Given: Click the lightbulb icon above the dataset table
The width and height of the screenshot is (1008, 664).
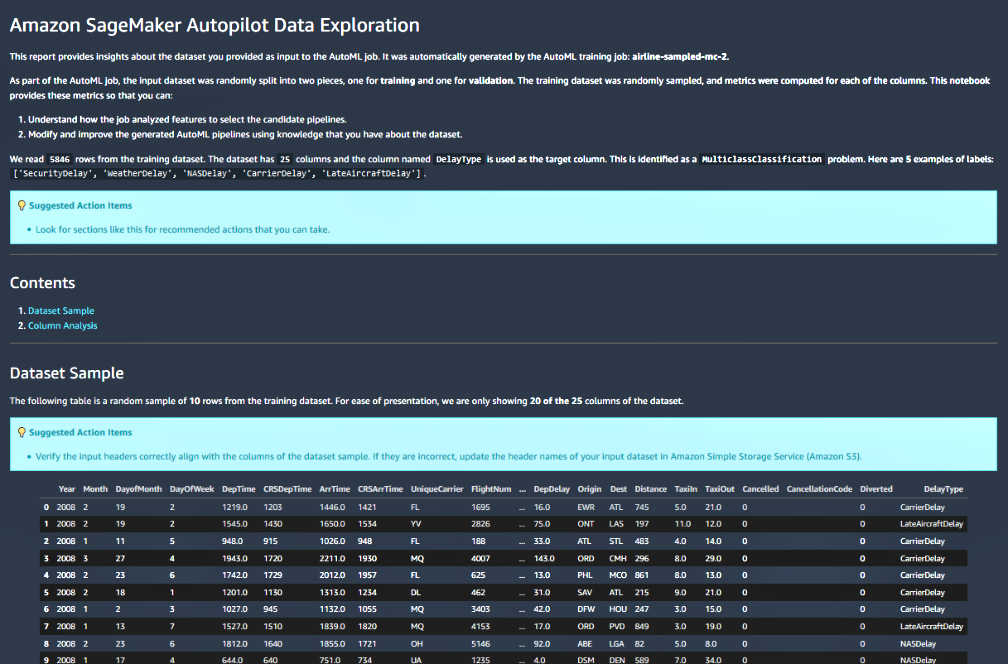Looking at the screenshot, I should pyautogui.click(x=22, y=433).
